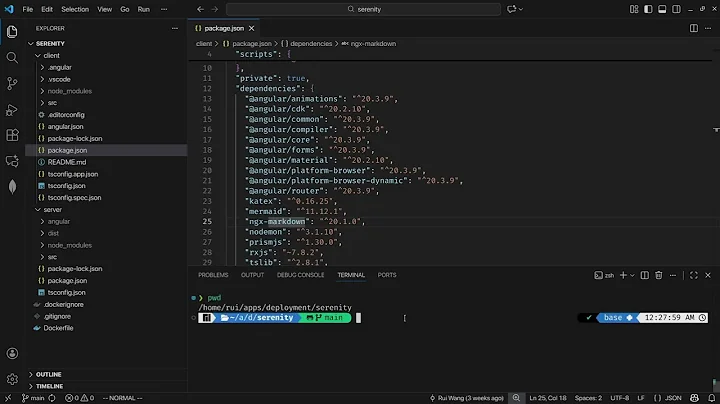Viewport: 720px width, 404px height.
Task: Switch to the PORTS panel tab
Action: pos(387,275)
